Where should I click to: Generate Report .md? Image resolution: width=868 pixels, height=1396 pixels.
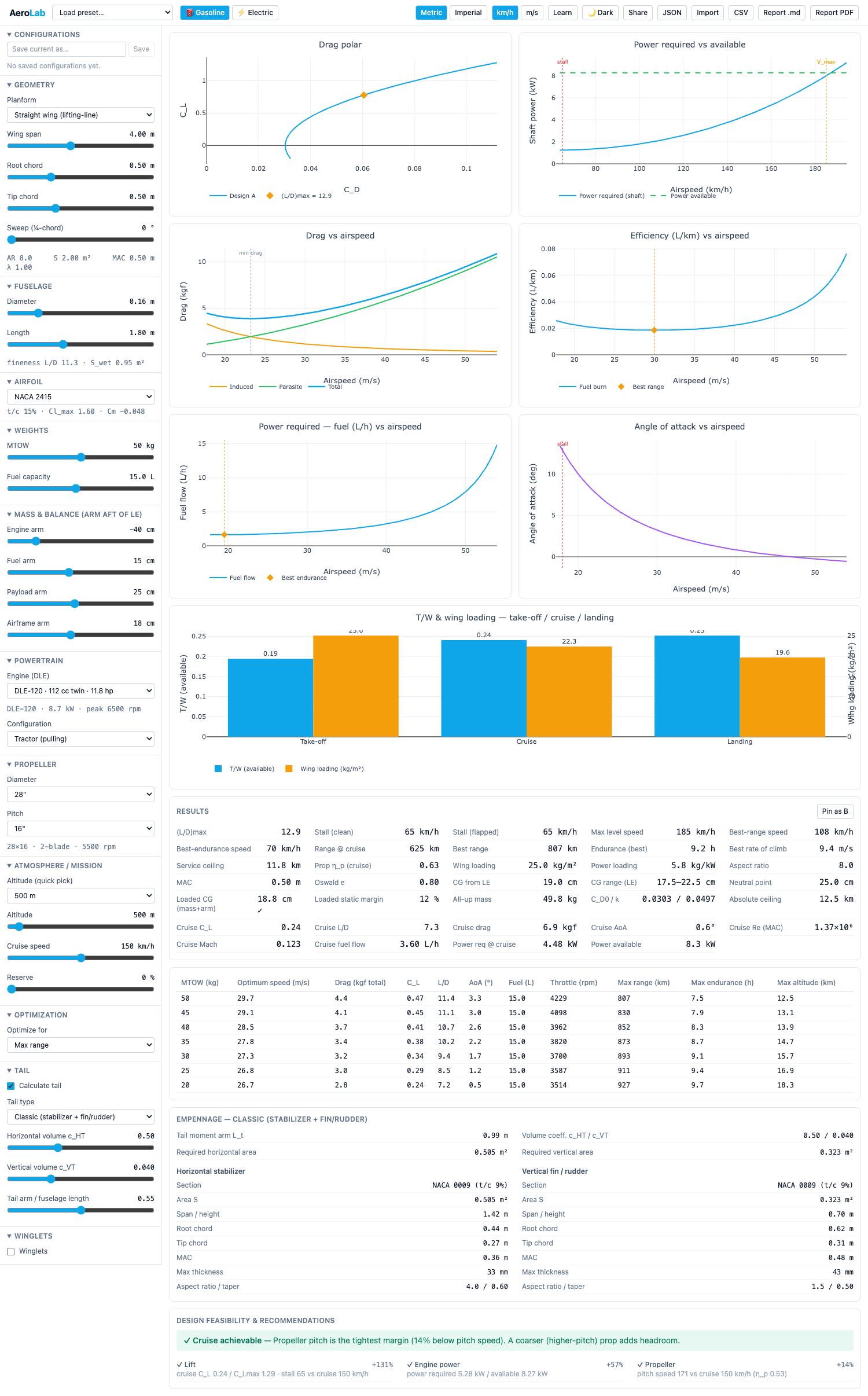point(781,13)
